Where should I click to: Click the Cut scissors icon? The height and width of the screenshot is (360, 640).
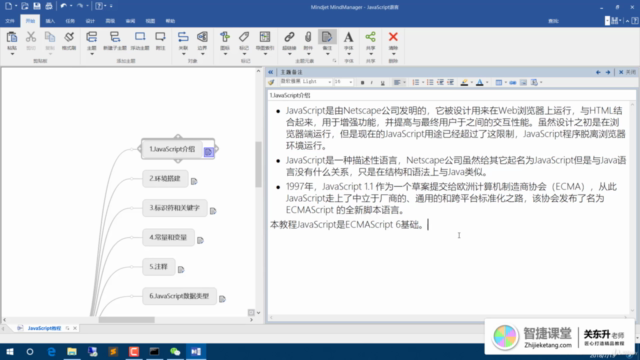31,37
